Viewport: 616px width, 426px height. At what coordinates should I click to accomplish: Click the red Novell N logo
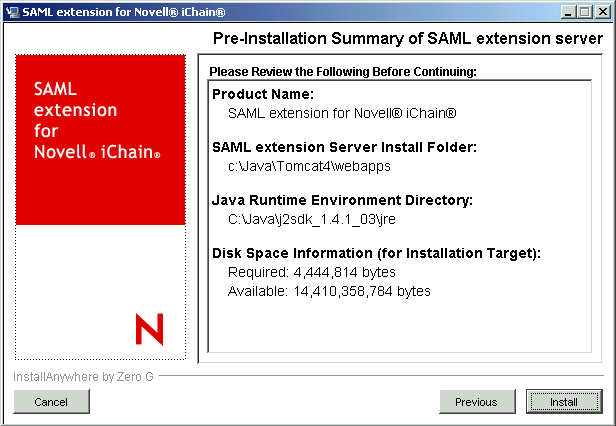(x=150, y=329)
